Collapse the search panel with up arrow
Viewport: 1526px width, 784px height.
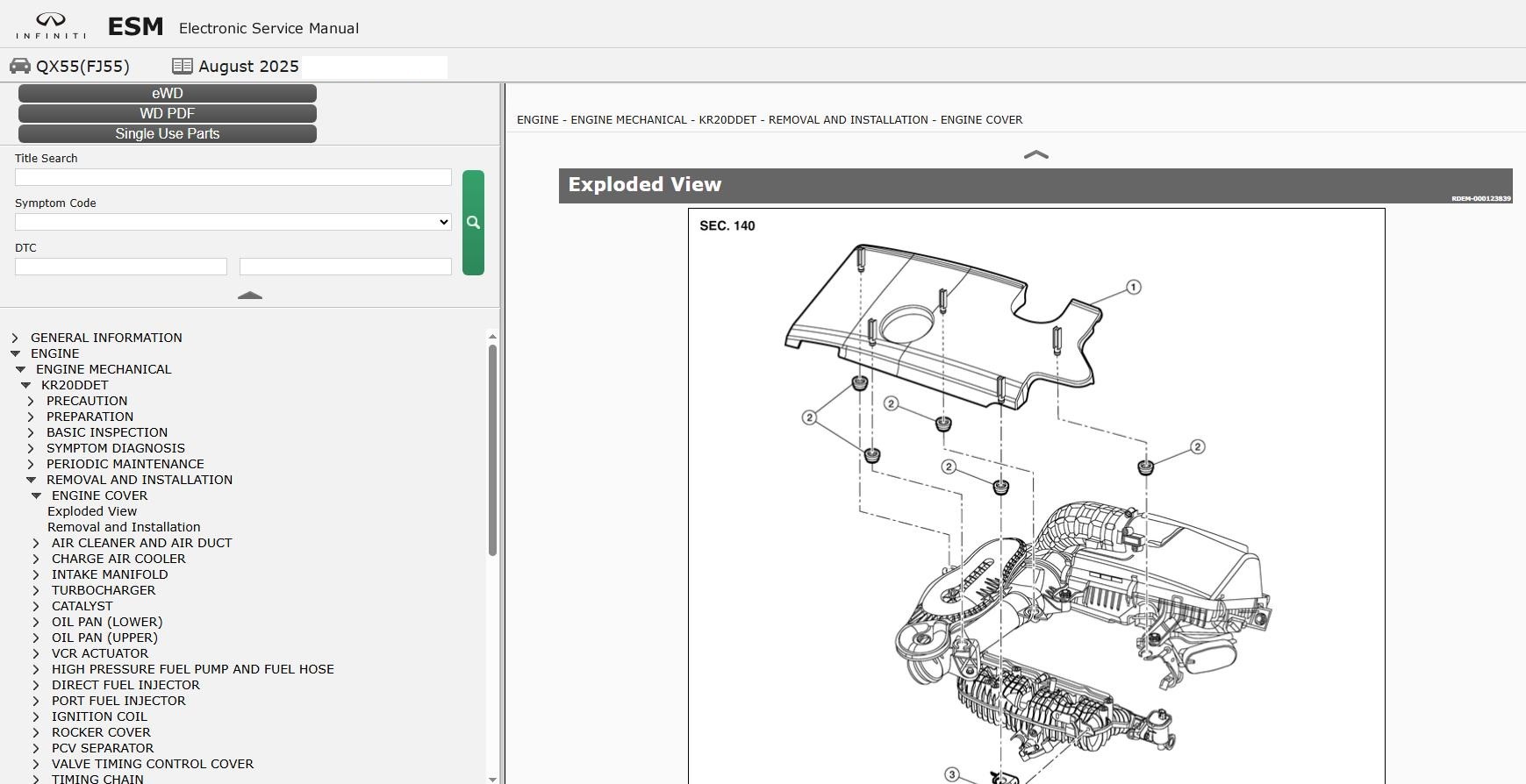[250, 296]
